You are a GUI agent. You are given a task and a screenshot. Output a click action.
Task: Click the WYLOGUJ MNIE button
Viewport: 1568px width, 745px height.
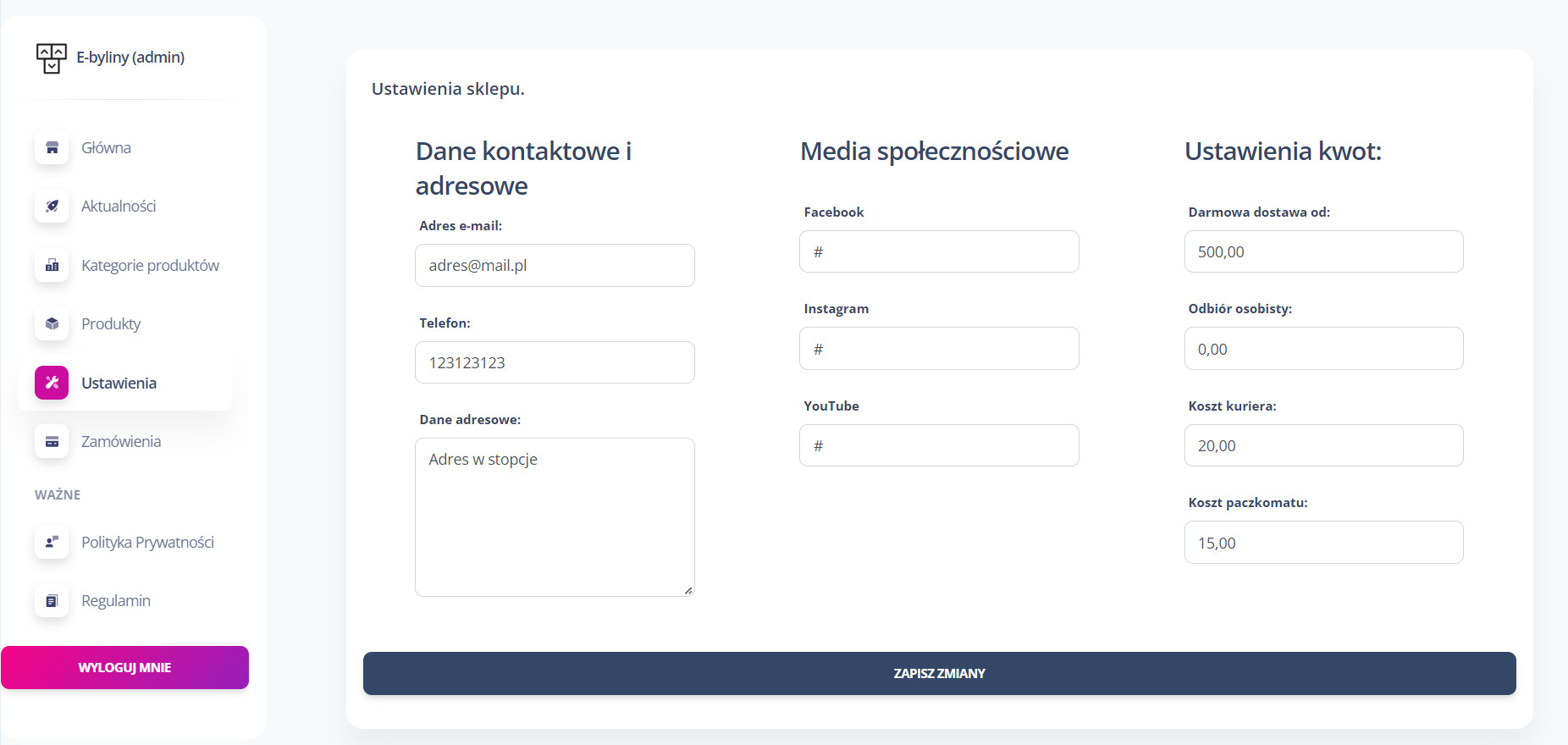tap(124, 667)
